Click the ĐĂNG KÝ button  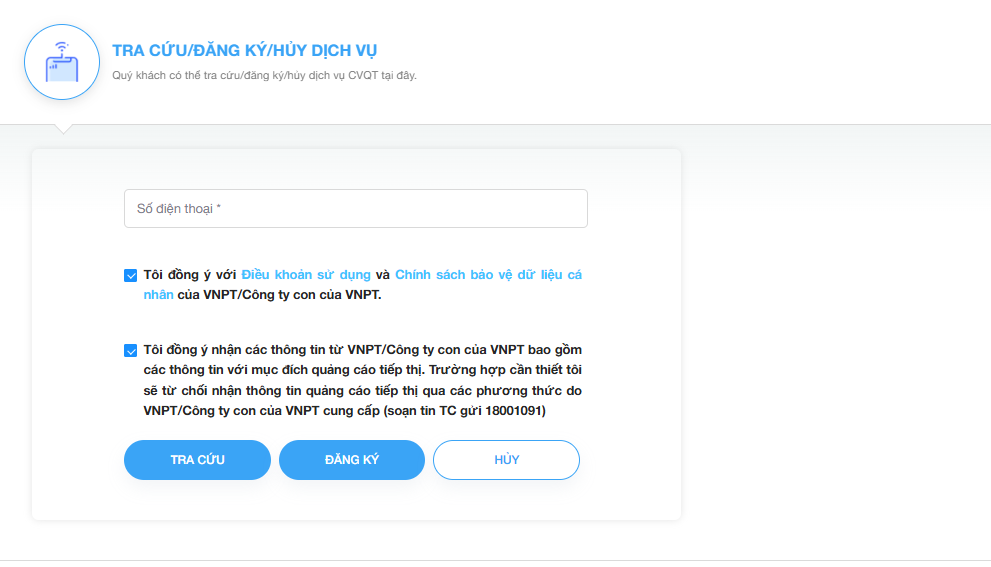[352, 460]
